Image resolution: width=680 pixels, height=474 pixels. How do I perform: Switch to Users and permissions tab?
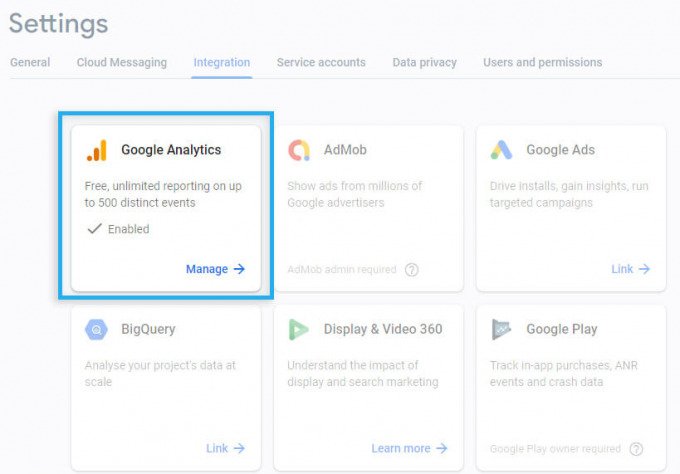click(x=542, y=62)
